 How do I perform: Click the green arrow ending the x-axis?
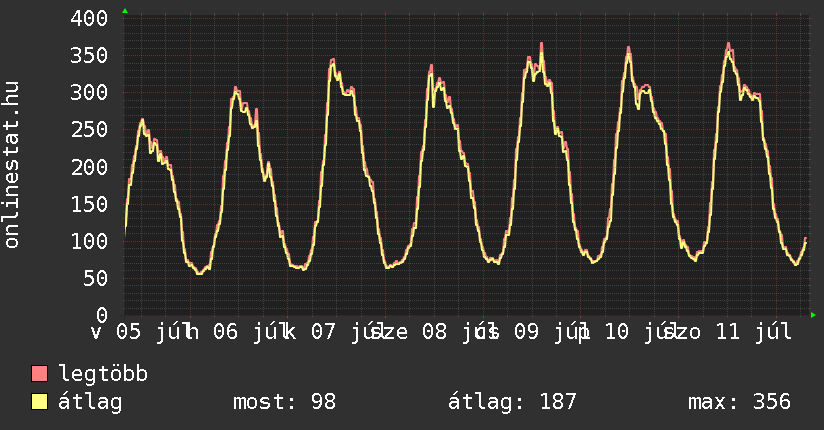point(813,315)
